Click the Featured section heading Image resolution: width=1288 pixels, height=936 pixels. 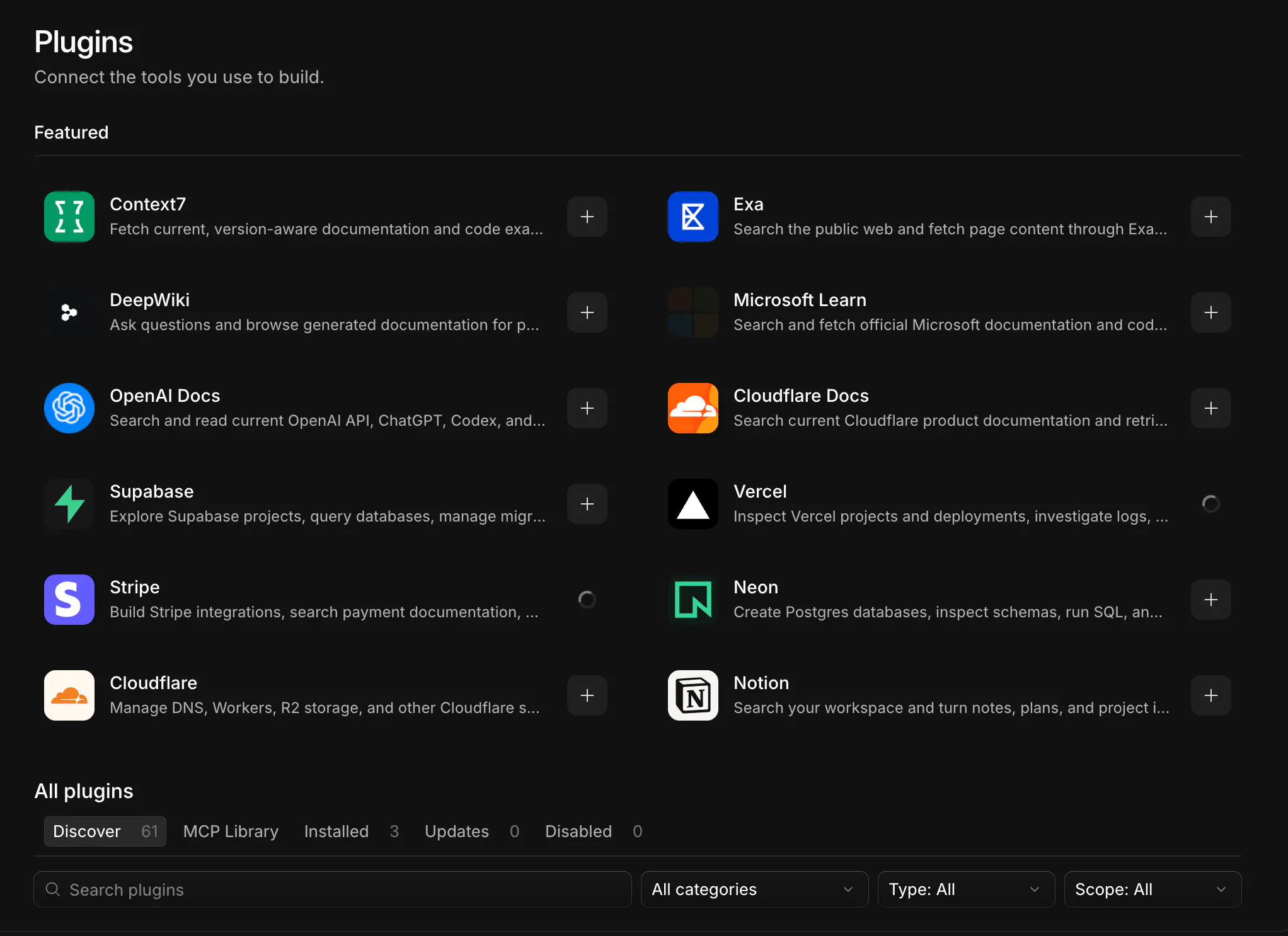pos(71,132)
